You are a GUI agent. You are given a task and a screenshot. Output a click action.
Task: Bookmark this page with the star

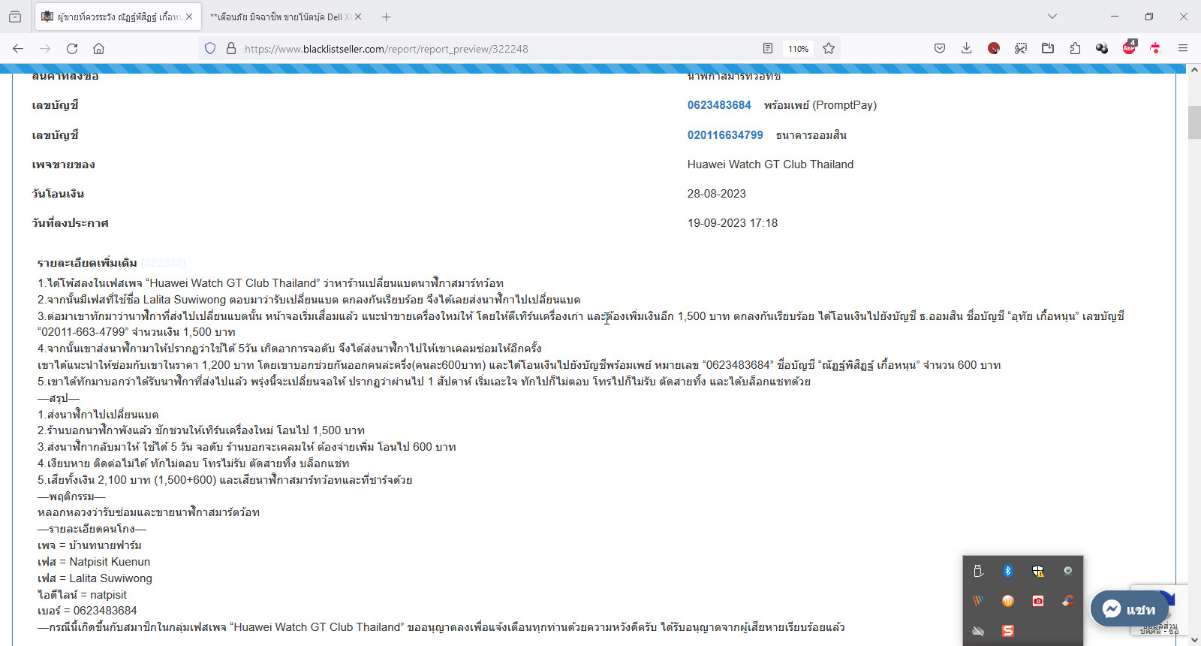click(829, 48)
